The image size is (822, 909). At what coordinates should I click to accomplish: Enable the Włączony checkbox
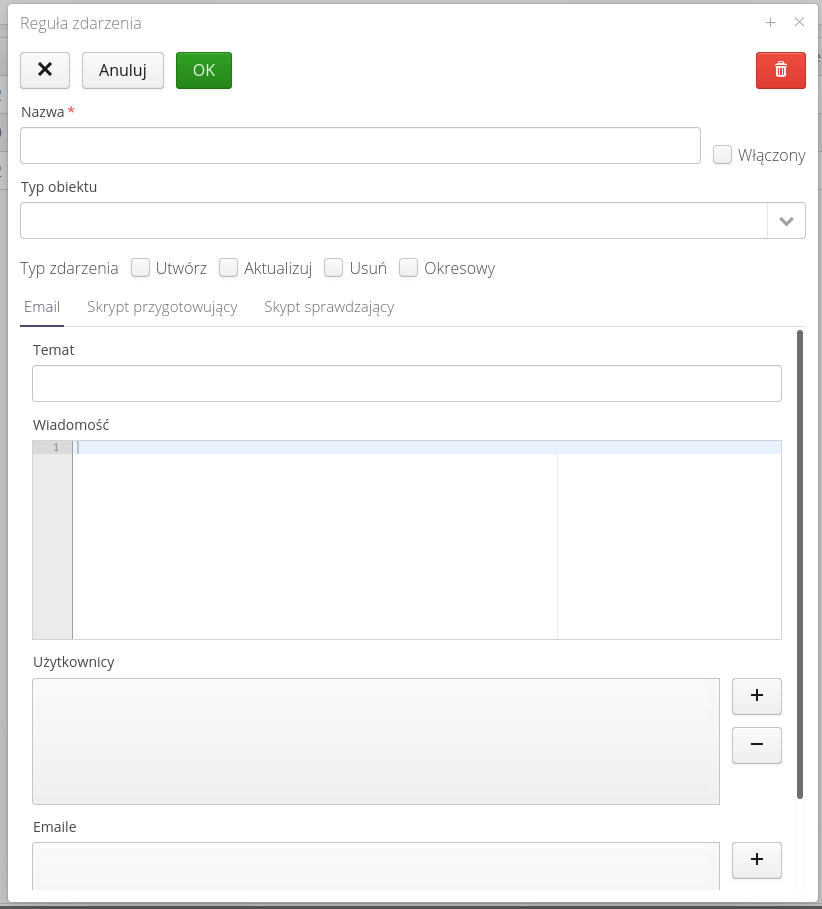[x=722, y=155]
